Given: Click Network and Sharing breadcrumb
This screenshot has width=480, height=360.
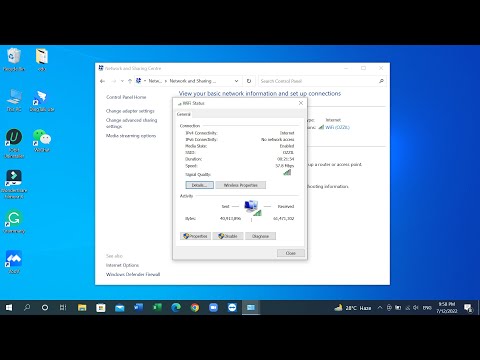Looking at the screenshot, I should click(193, 81).
